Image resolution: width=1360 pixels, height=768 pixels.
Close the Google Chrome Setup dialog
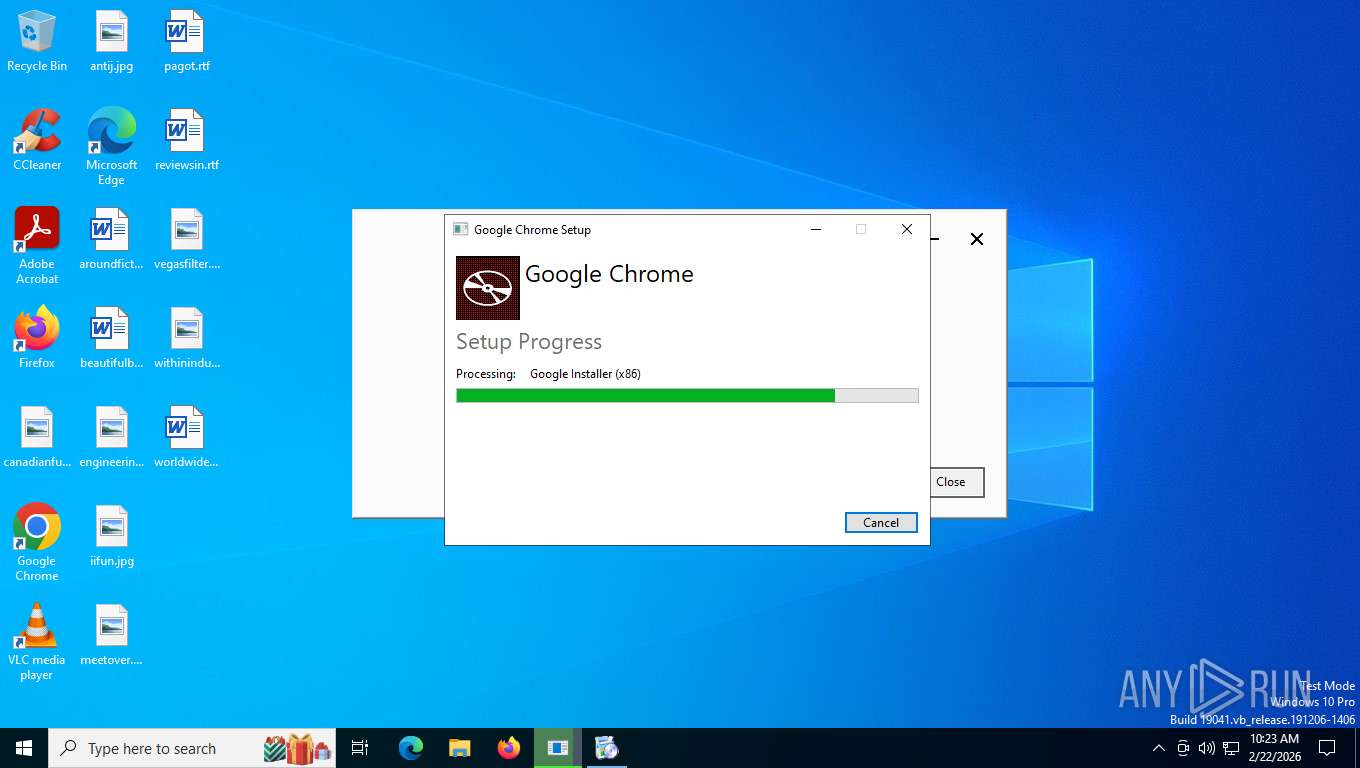pos(907,229)
